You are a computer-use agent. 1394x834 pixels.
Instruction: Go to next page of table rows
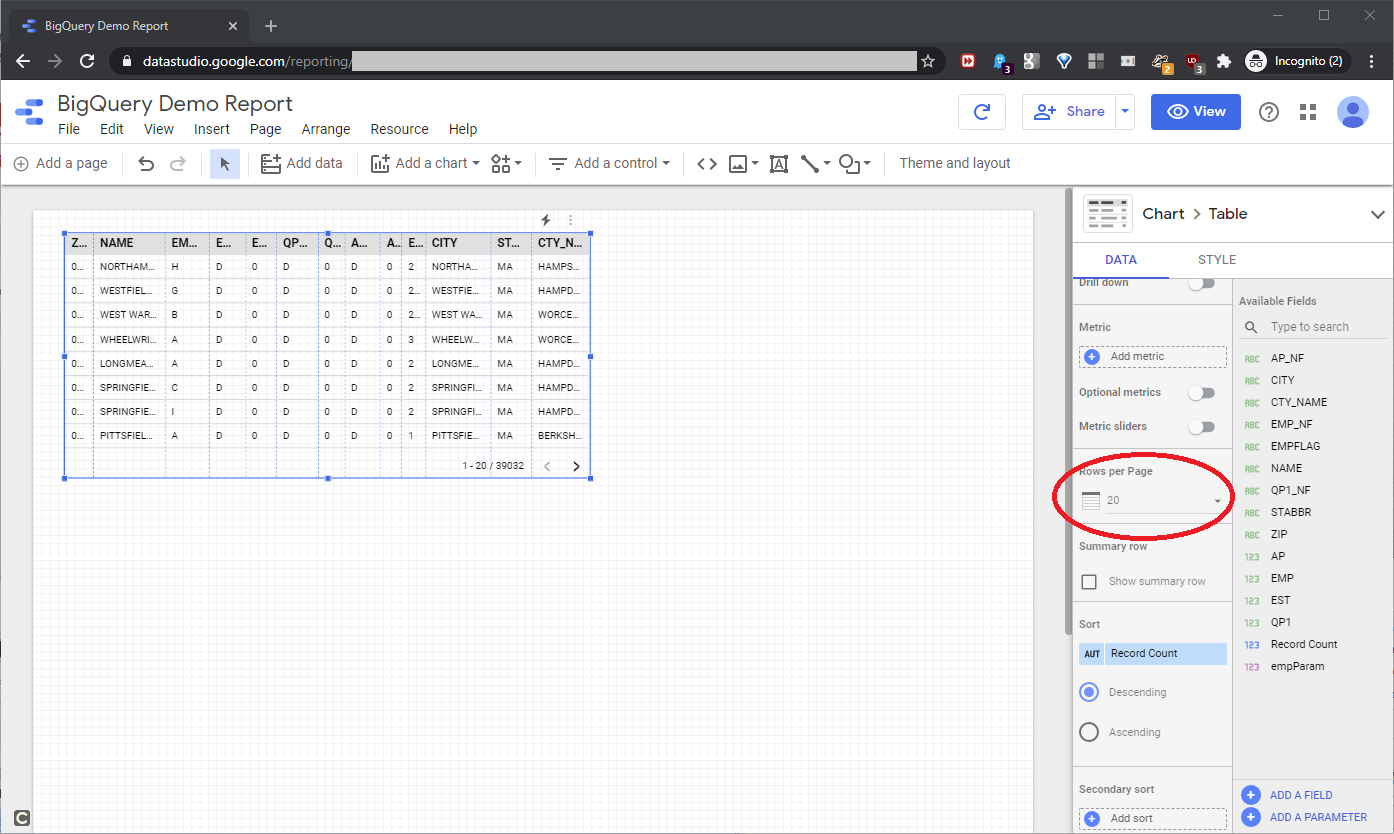(x=576, y=466)
